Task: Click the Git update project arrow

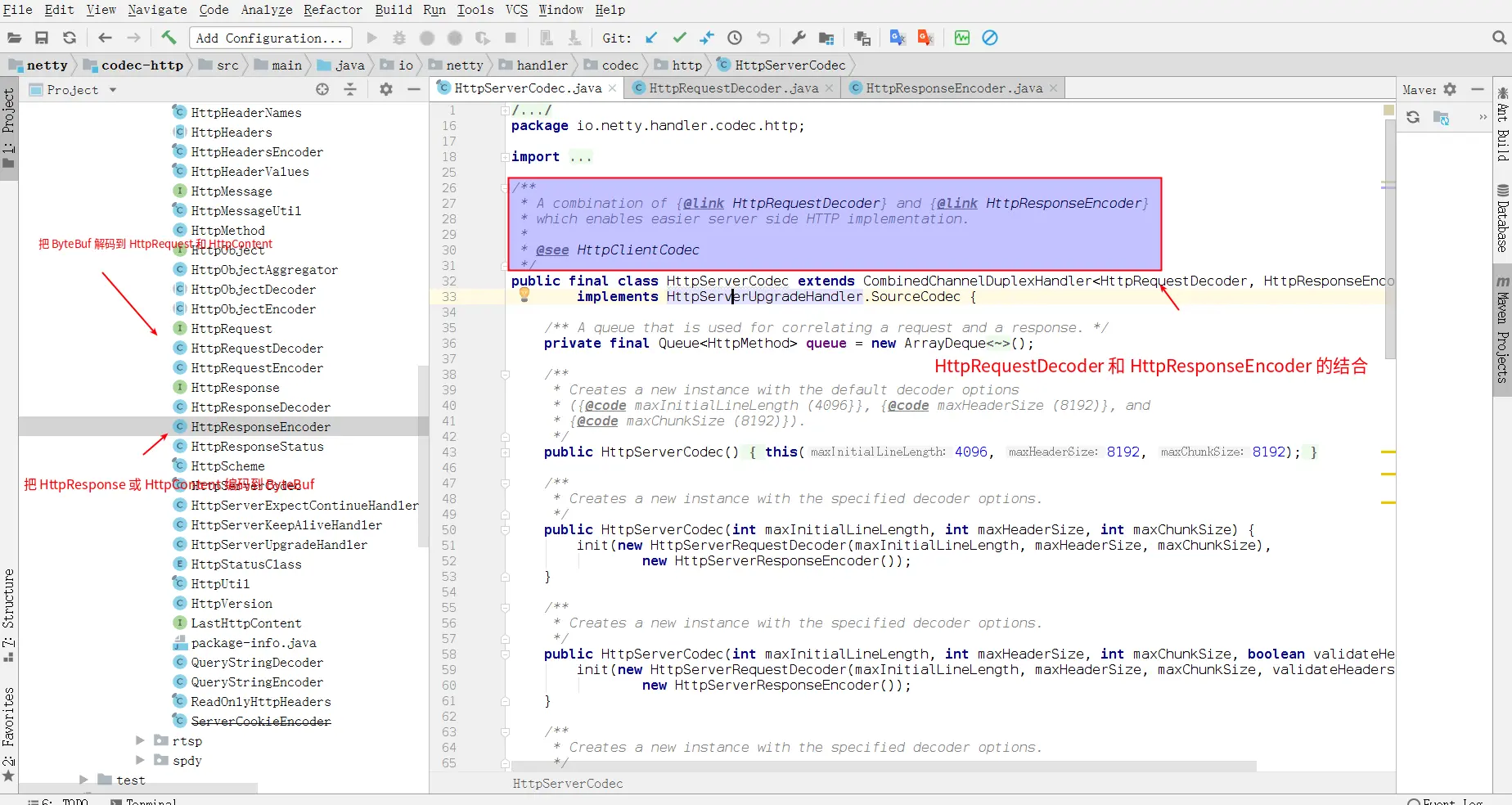Action: click(651, 38)
